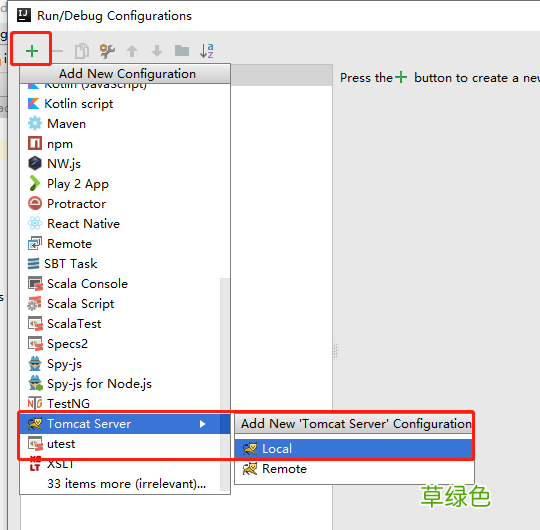Show 33 items more (irrelevant)

point(126,484)
